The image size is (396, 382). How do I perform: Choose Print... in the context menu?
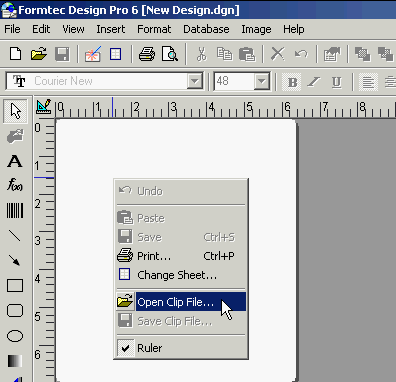(181, 256)
